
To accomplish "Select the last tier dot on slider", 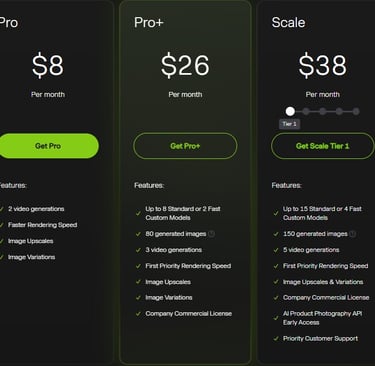I will pyautogui.click(x=356, y=111).
